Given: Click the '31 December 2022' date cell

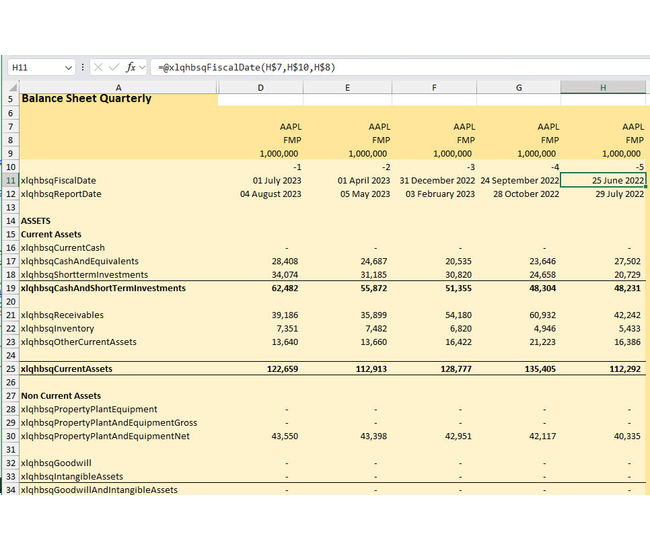Looking at the screenshot, I should pos(434,181).
